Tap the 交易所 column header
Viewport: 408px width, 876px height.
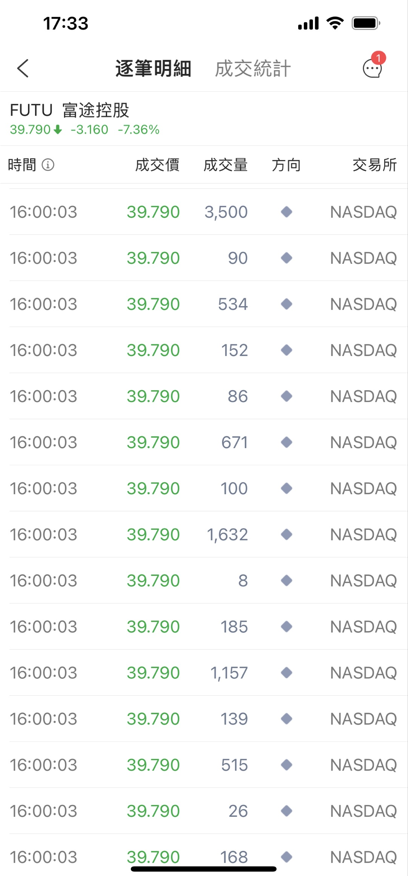[374, 165]
